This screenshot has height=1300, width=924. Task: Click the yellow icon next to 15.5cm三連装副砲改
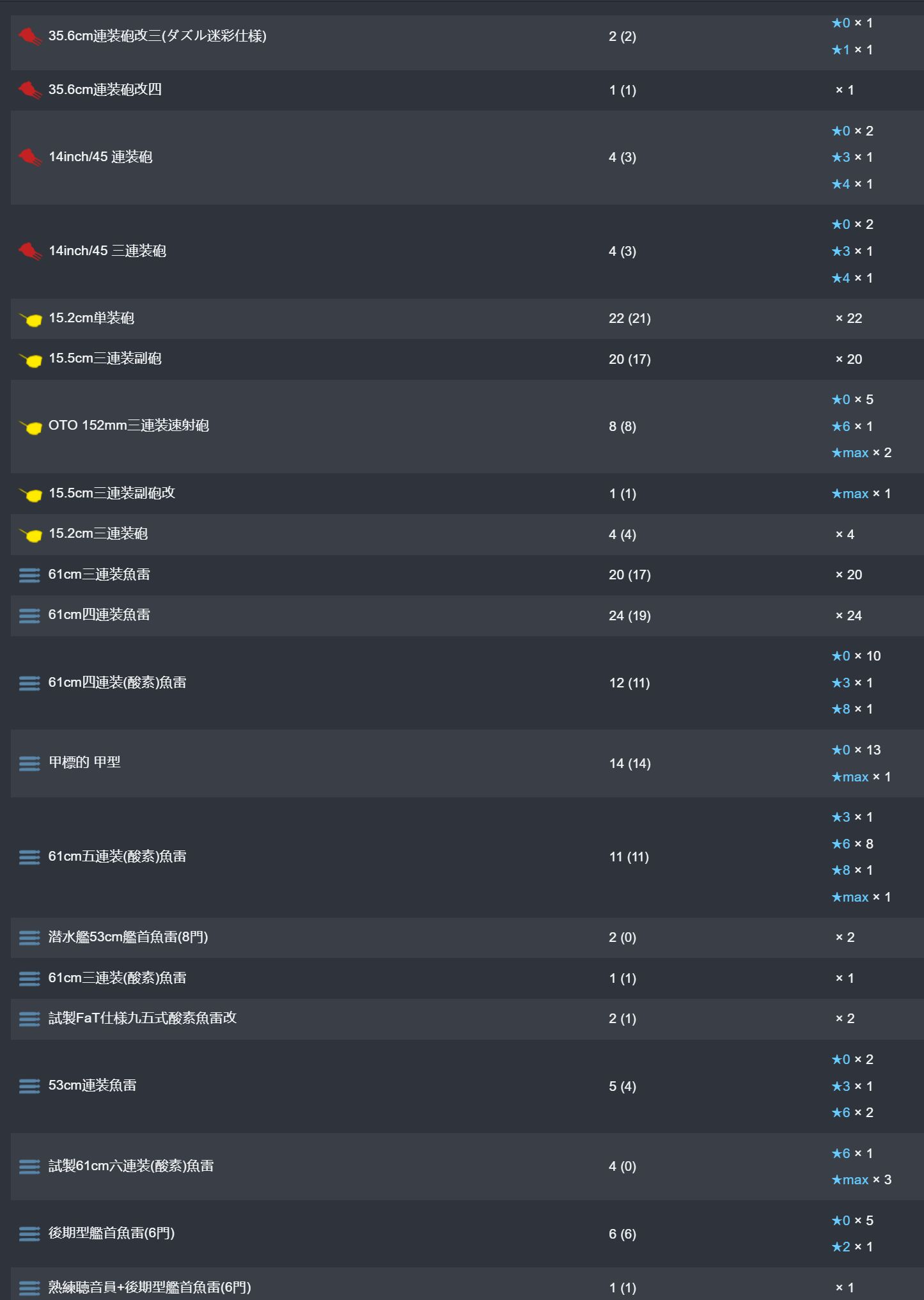point(30,494)
